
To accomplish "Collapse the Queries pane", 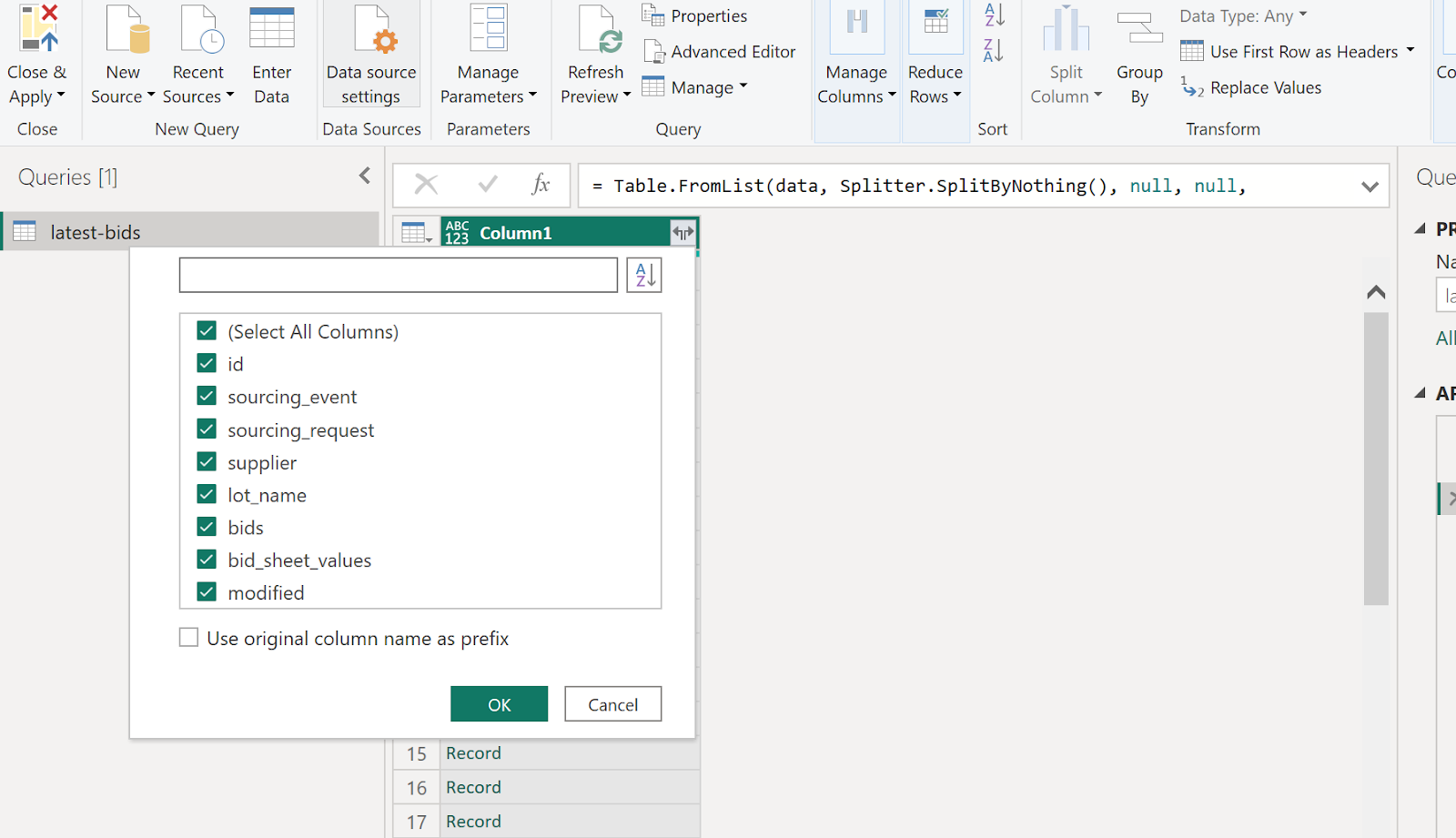I will click(x=365, y=176).
